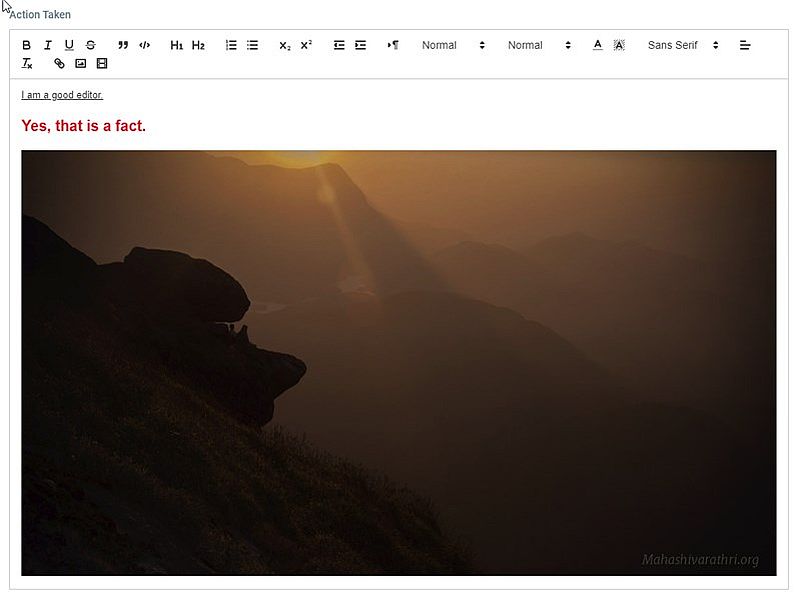Toggle bold formatting

(25, 45)
